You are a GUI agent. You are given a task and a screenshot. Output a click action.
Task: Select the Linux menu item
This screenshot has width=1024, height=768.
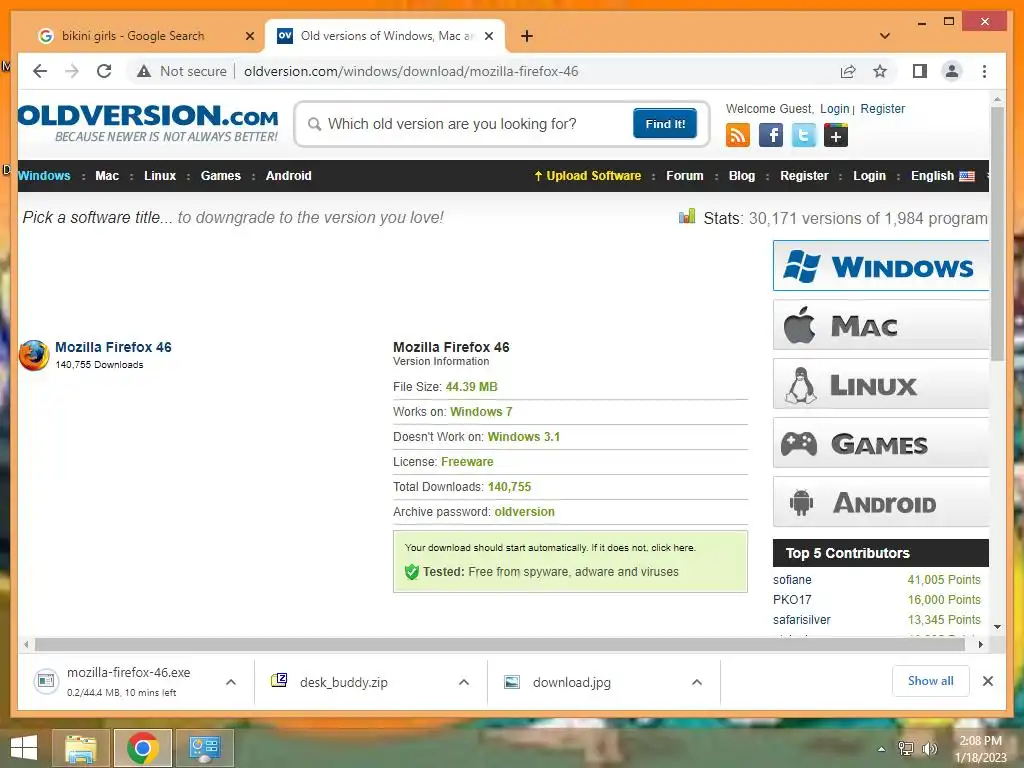[160, 176]
